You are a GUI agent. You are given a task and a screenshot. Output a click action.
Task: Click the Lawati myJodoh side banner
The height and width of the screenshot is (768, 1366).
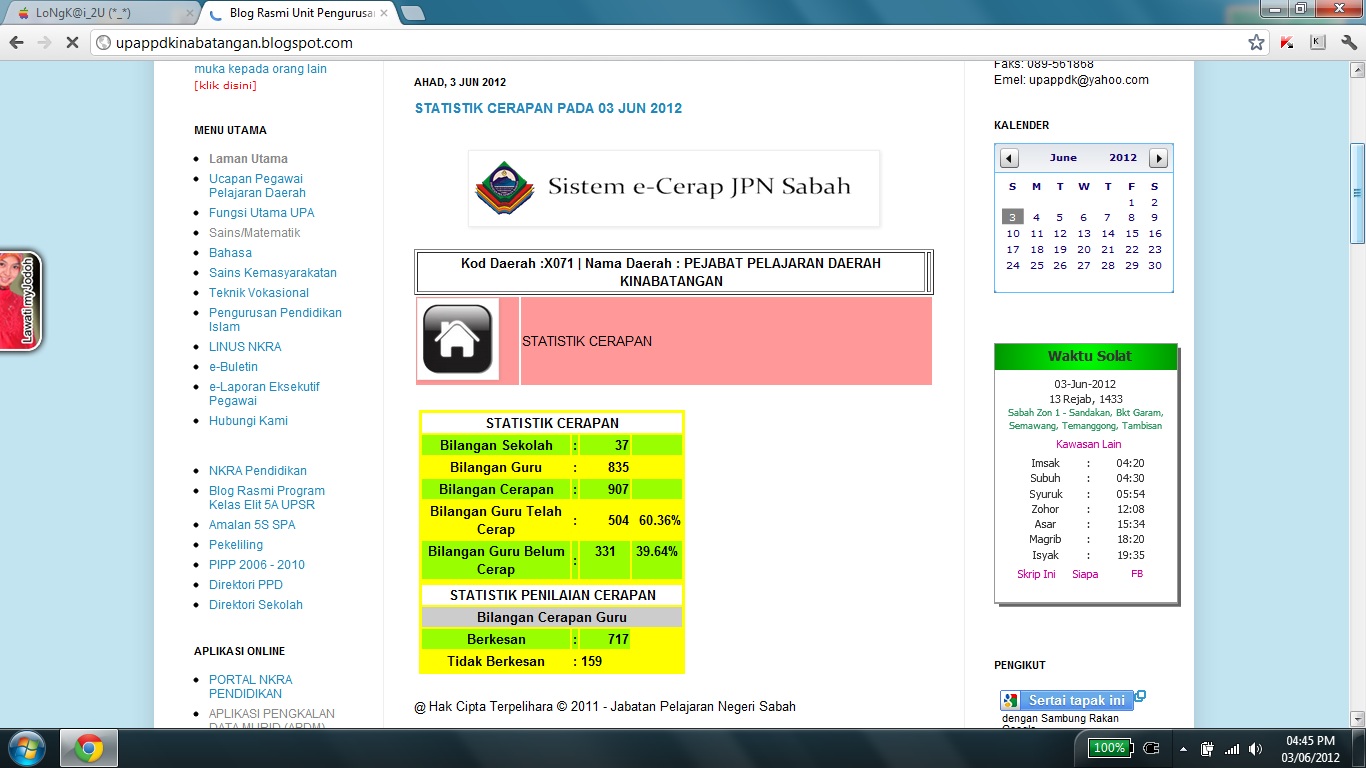click(x=21, y=300)
